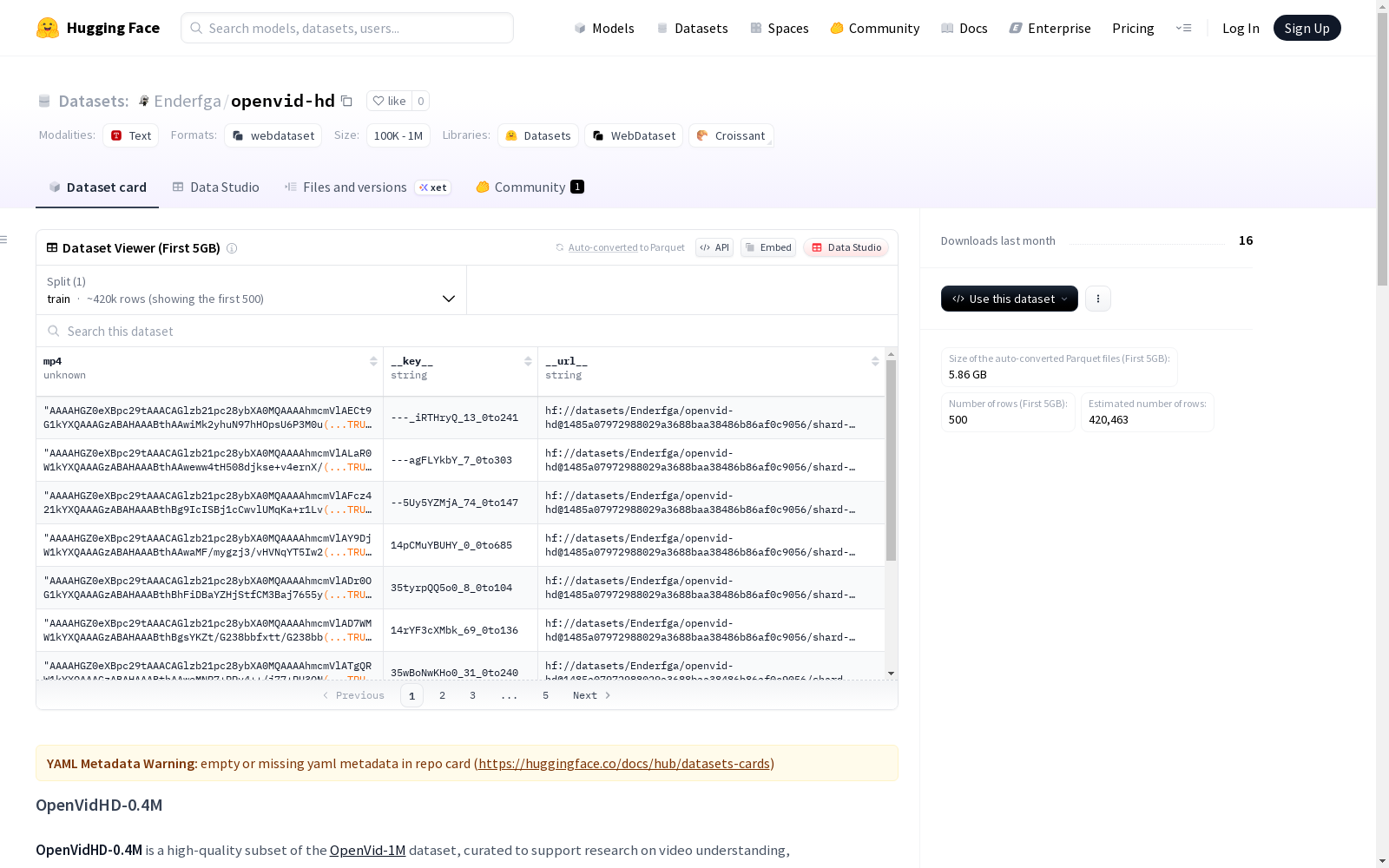Screen dimensions: 1389x868
Task: Click the 100K - 1M size tag
Action: point(398,135)
